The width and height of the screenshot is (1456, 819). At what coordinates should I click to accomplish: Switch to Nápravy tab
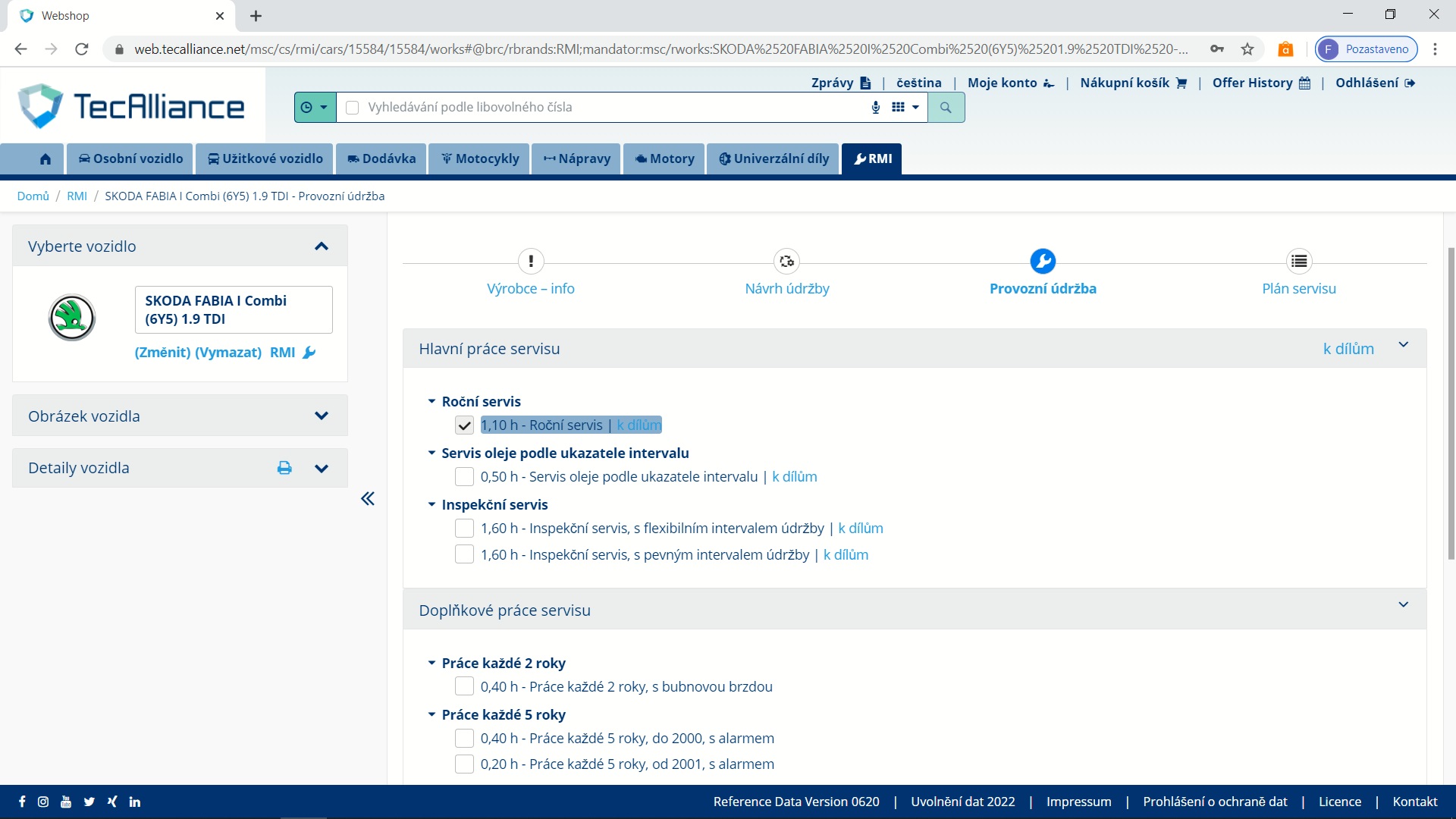(576, 158)
